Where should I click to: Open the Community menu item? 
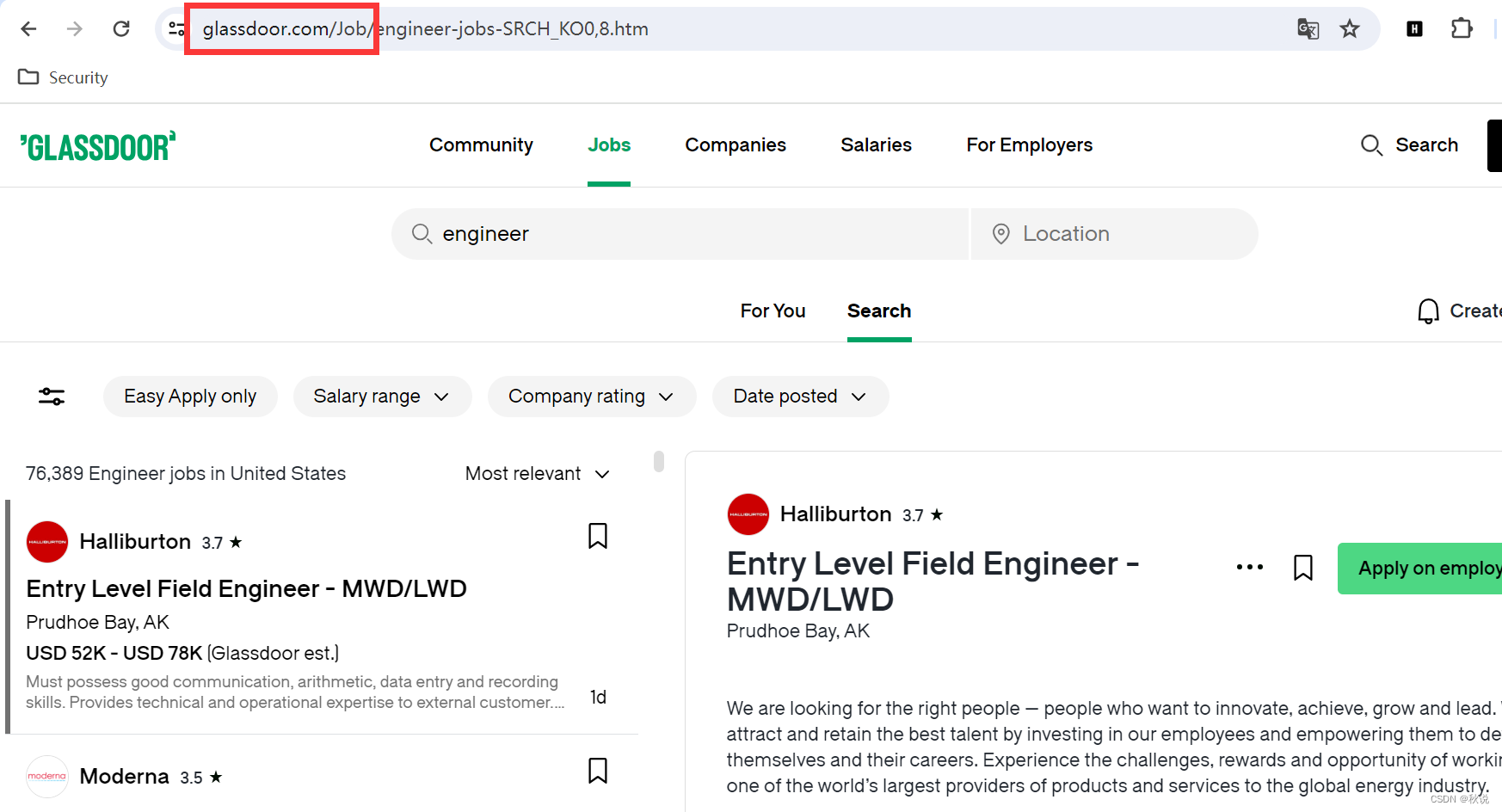[x=481, y=145]
